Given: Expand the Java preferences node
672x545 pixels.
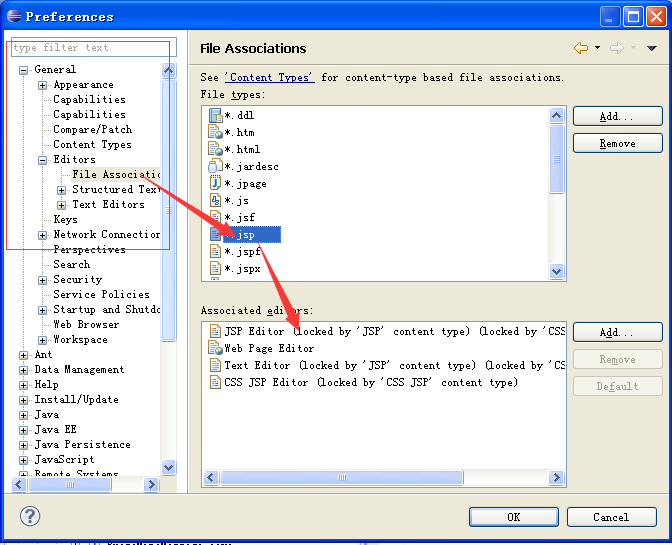Looking at the screenshot, I should click(x=24, y=415).
